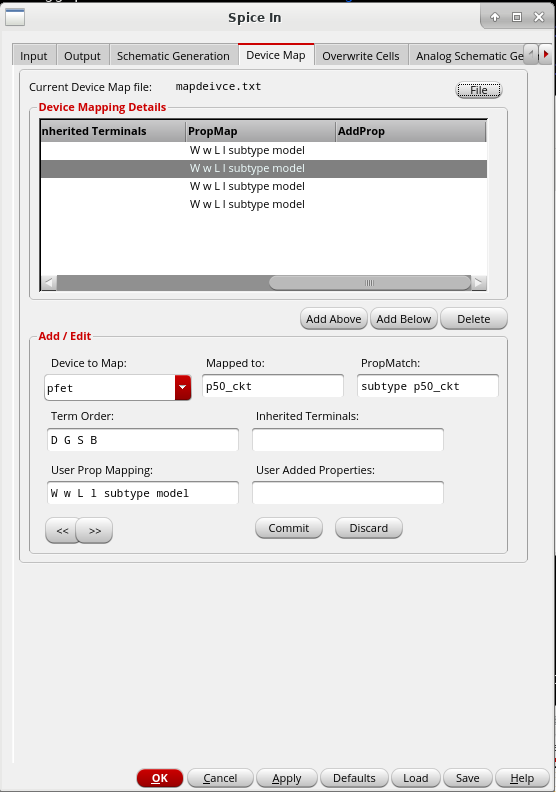This screenshot has height=792, width=556.
Task: Apply the Spice In settings
Action: point(287,778)
